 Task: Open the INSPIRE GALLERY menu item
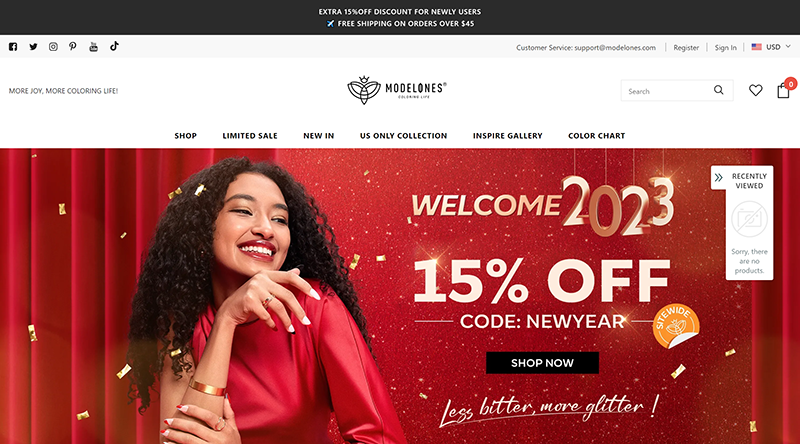click(x=508, y=136)
